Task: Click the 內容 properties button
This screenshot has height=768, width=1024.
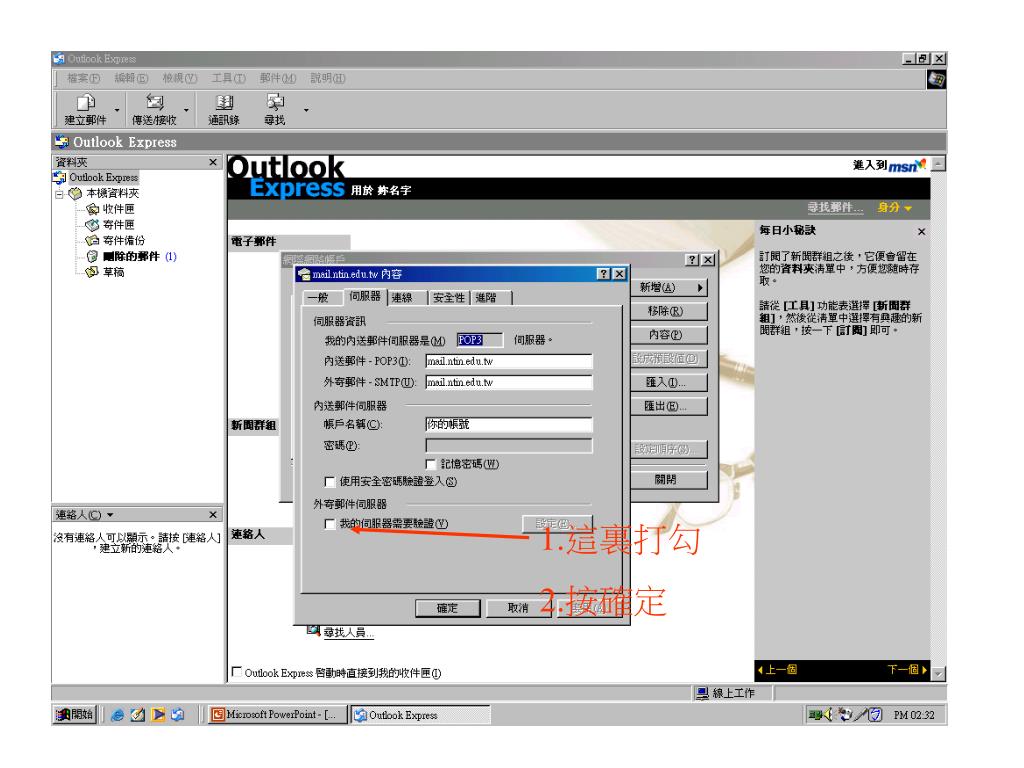Action: pos(669,335)
